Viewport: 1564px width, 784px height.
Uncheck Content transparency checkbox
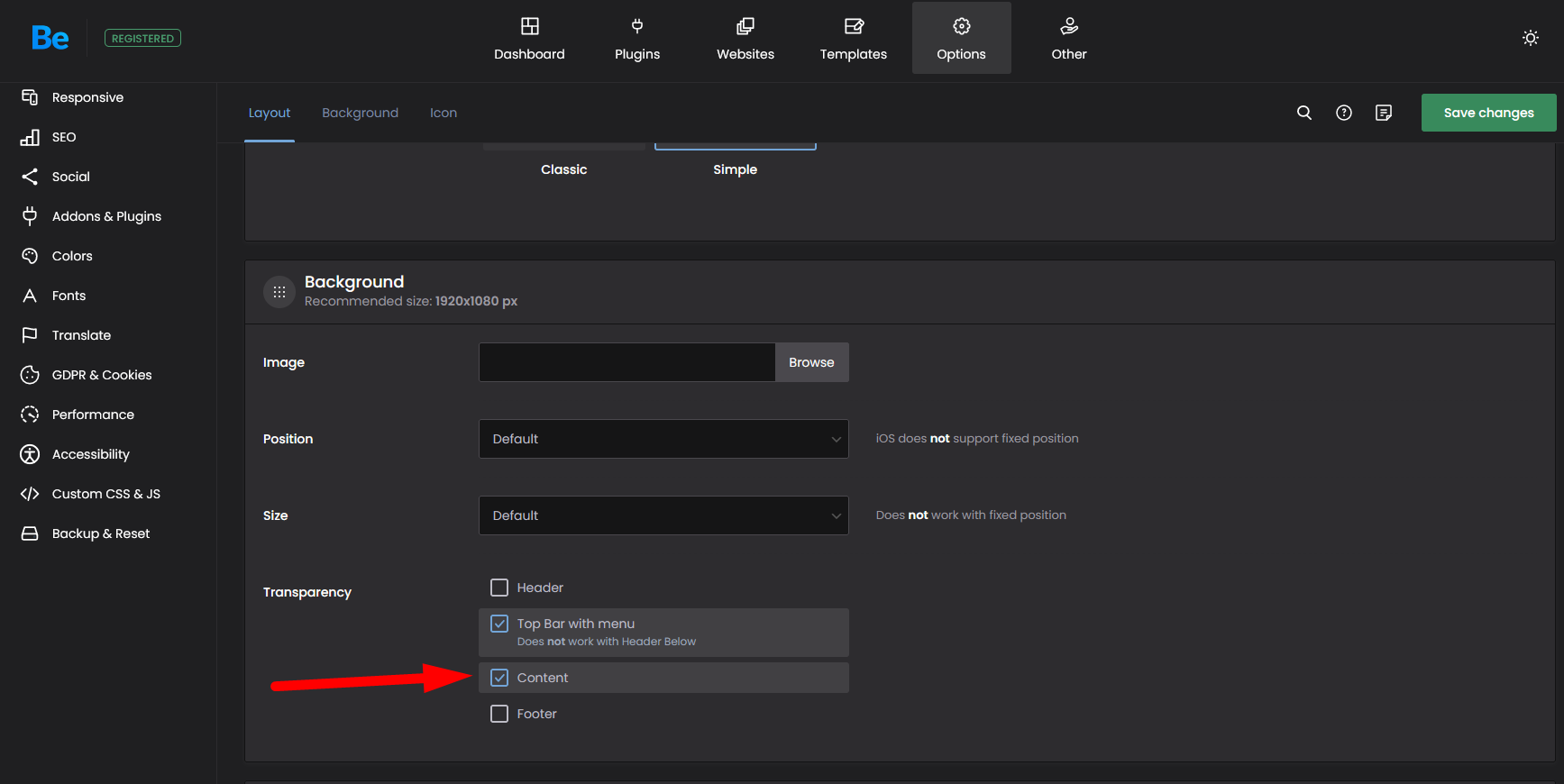tap(499, 678)
